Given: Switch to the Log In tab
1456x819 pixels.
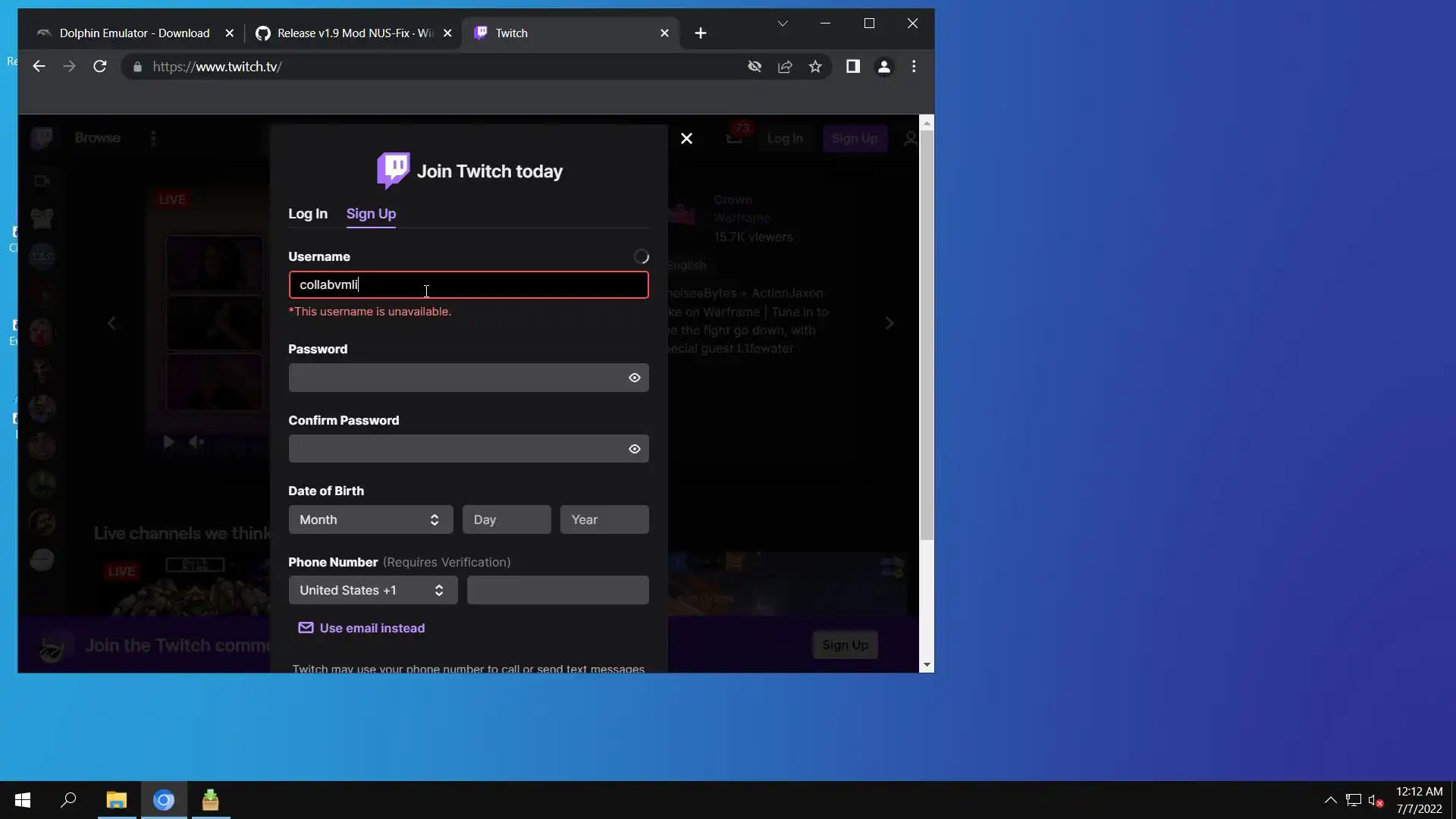Looking at the screenshot, I should pos(308,214).
